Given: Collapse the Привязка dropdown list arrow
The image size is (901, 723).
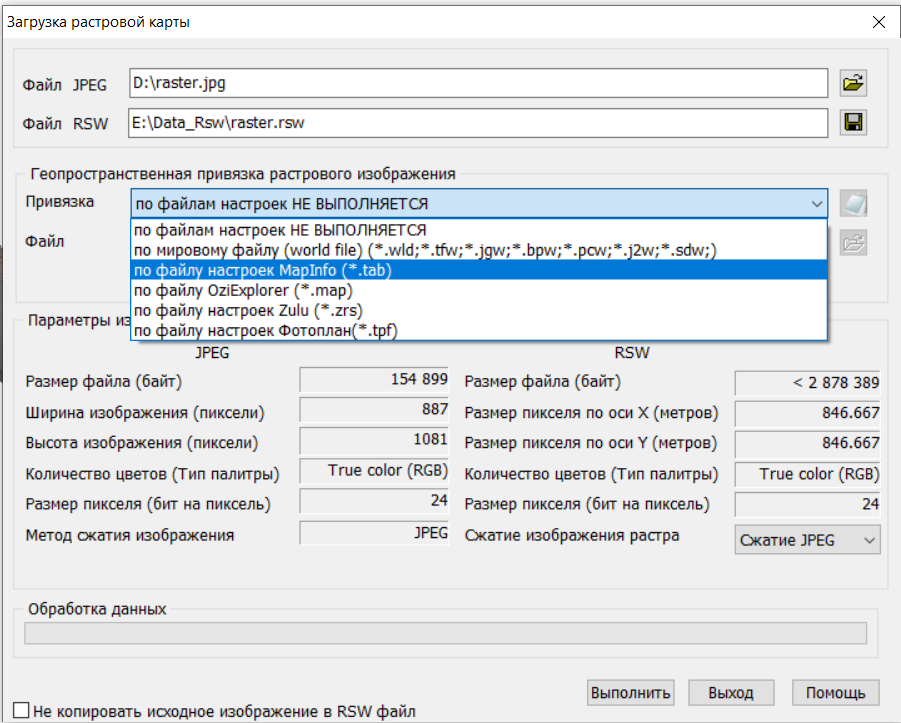Looking at the screenshot, I should point(817,204).
